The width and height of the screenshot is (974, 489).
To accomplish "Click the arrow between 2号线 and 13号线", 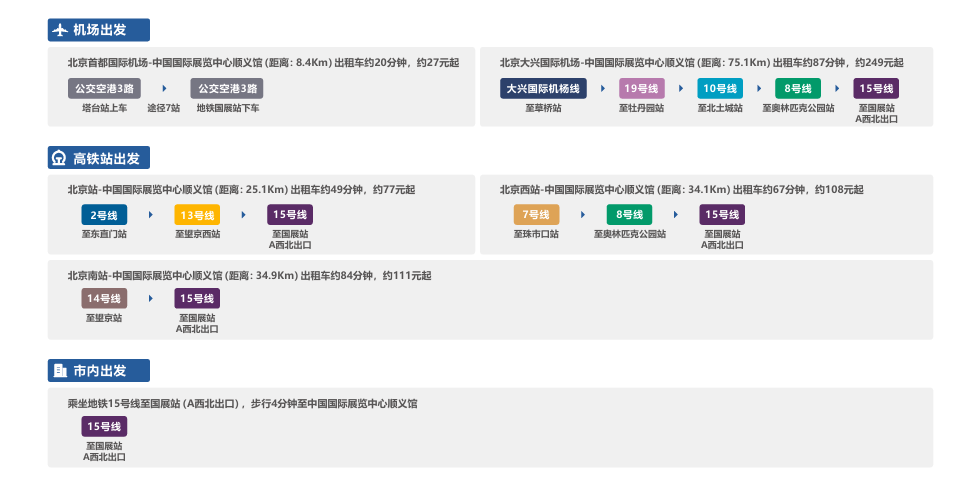I will [x=150, y=215].
